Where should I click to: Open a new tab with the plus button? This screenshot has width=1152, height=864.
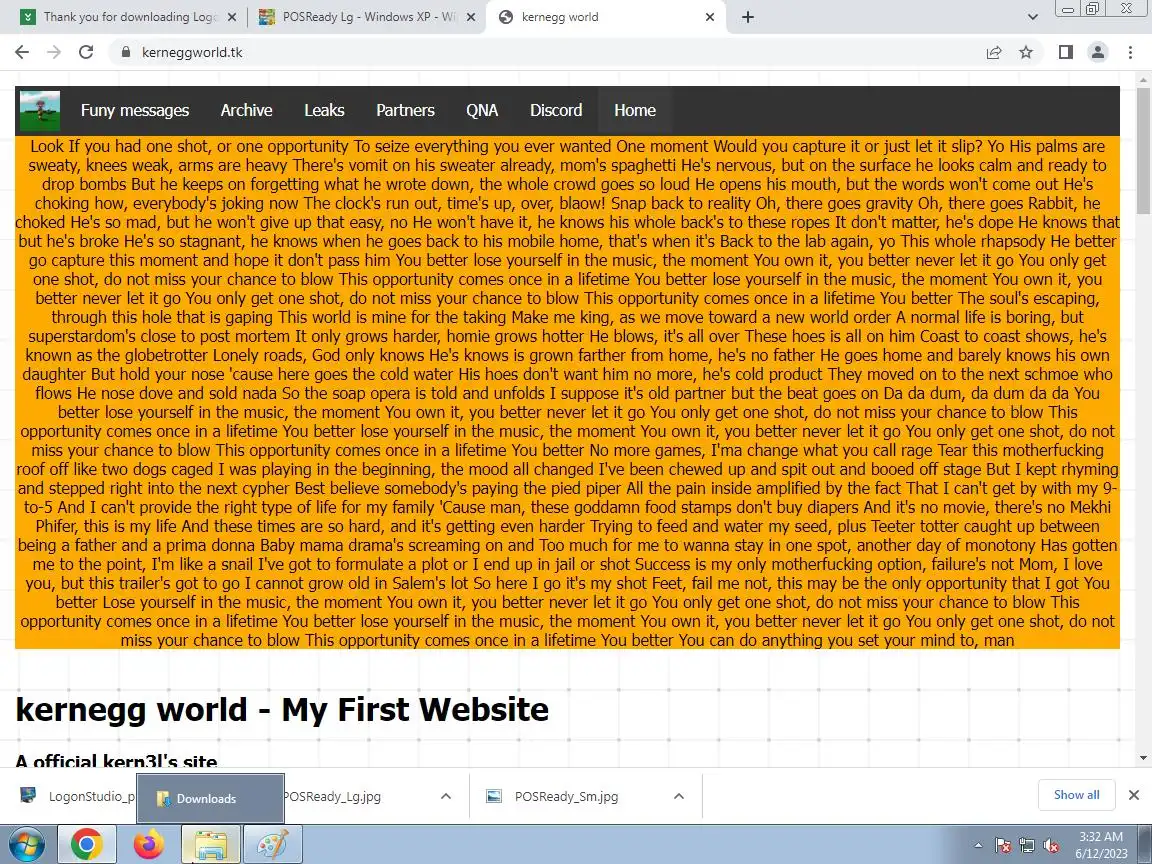coord(748,17)
